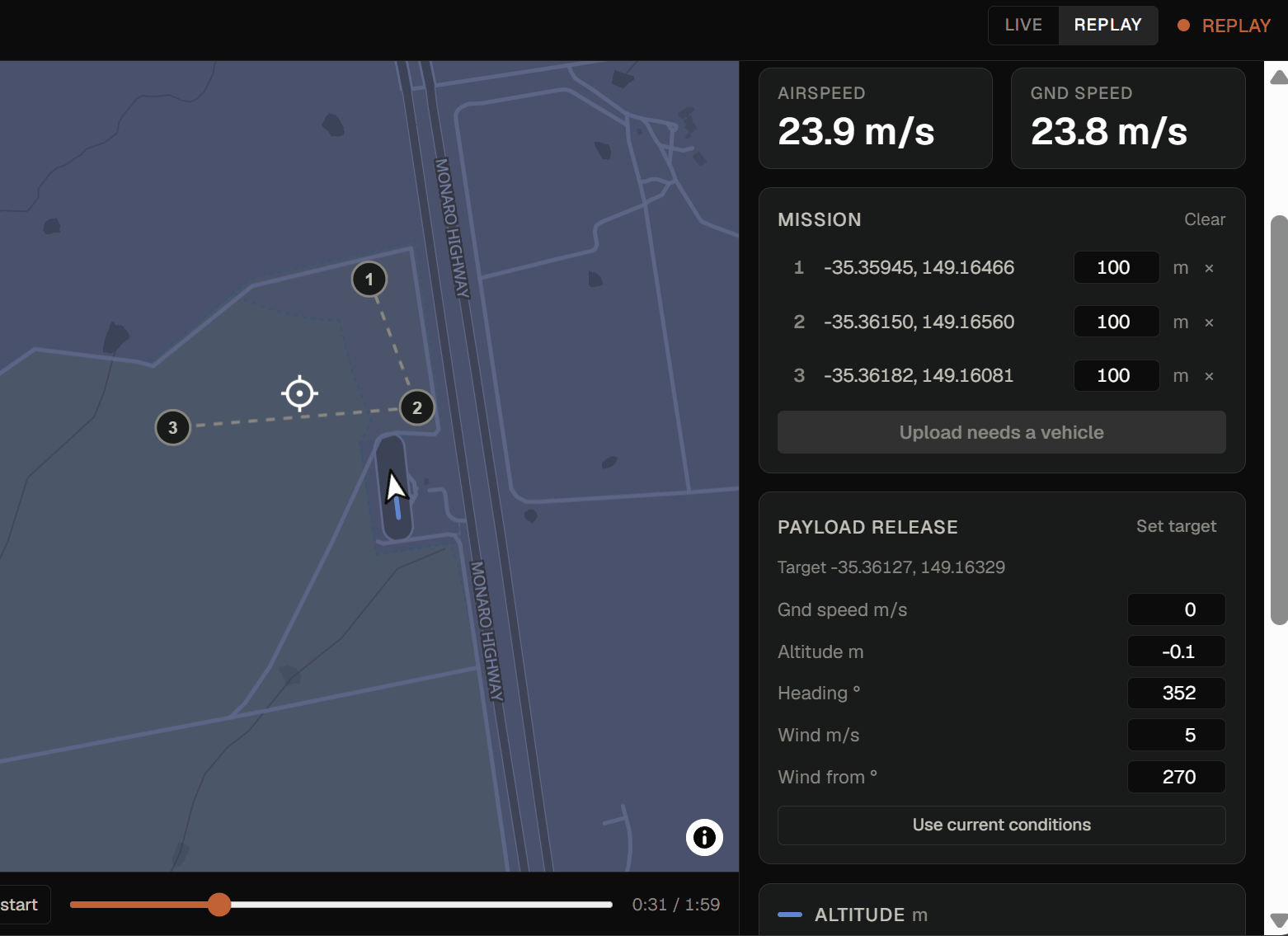Edit Gnd speed m/s input
The height and width of the screenshot is (936, 1288).
click(1176, 609)
